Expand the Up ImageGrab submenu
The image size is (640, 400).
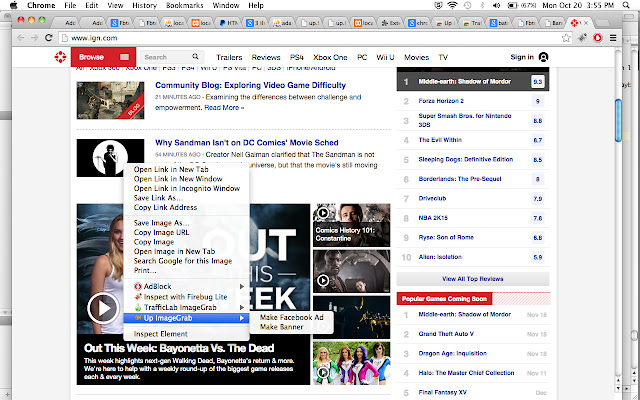pyautogui.click(x=187, y=318)
